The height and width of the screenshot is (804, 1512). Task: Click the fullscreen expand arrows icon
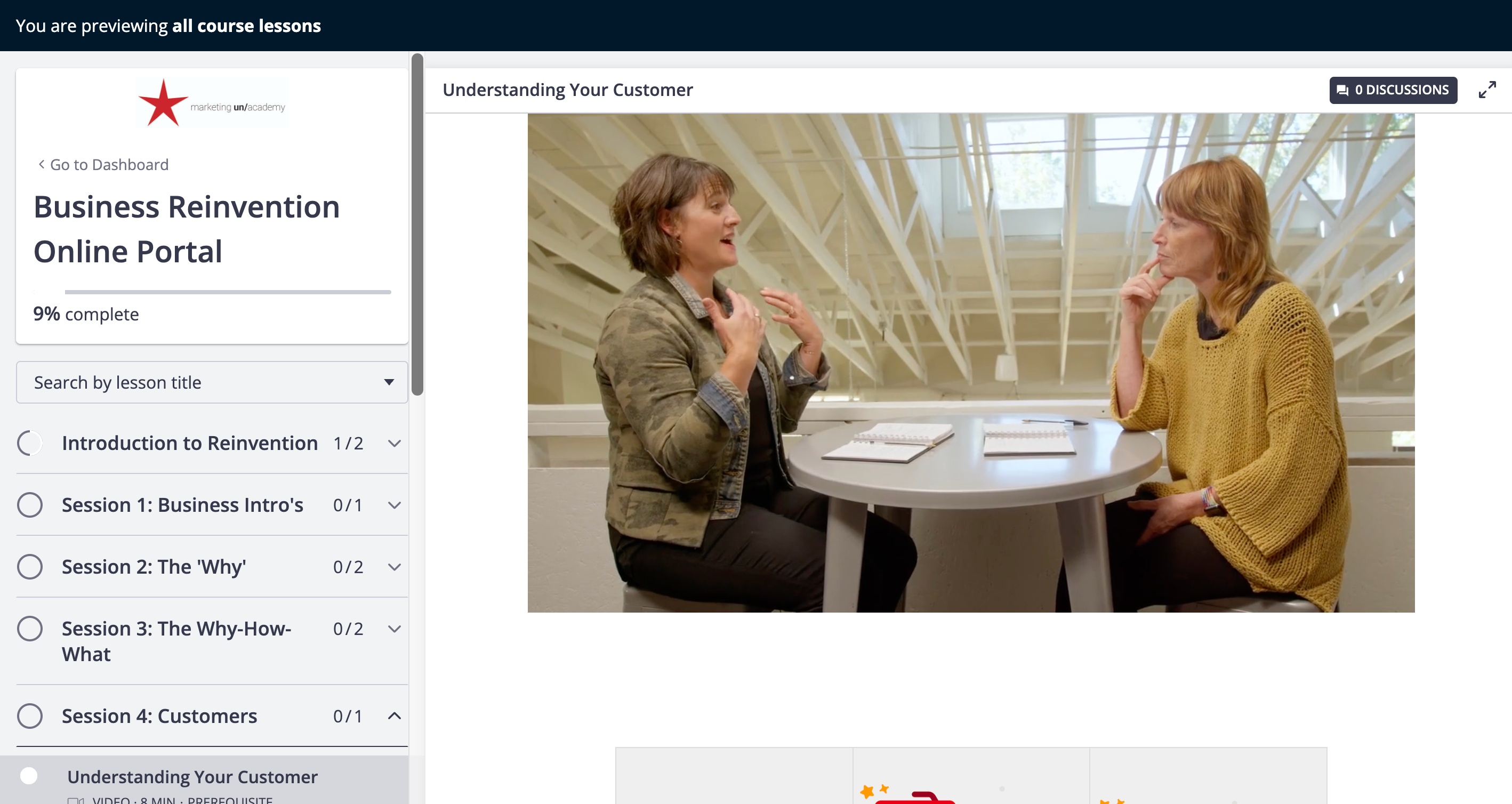pyautogui.click(x=1487, y=90)
